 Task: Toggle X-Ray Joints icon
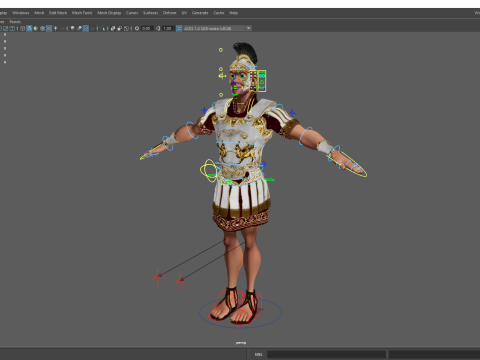[x=126, y=28]
